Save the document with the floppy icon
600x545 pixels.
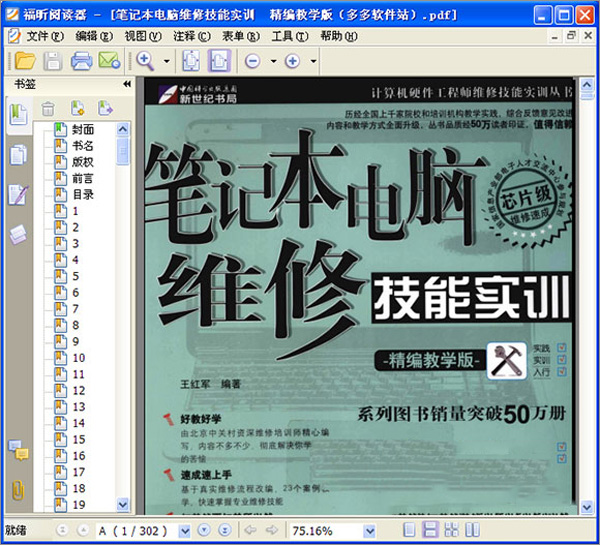tap(52, 61)
